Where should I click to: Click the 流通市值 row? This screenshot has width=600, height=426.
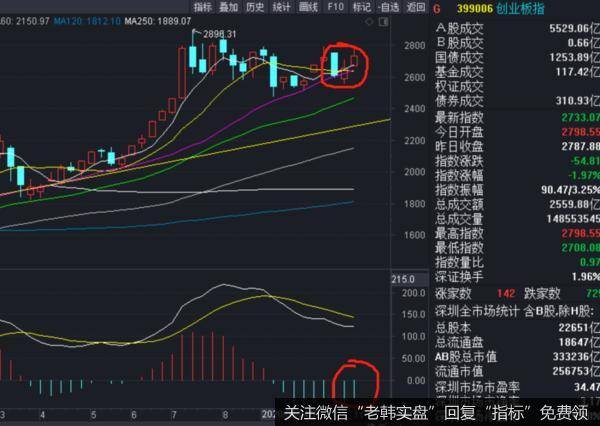click(517, 371)
